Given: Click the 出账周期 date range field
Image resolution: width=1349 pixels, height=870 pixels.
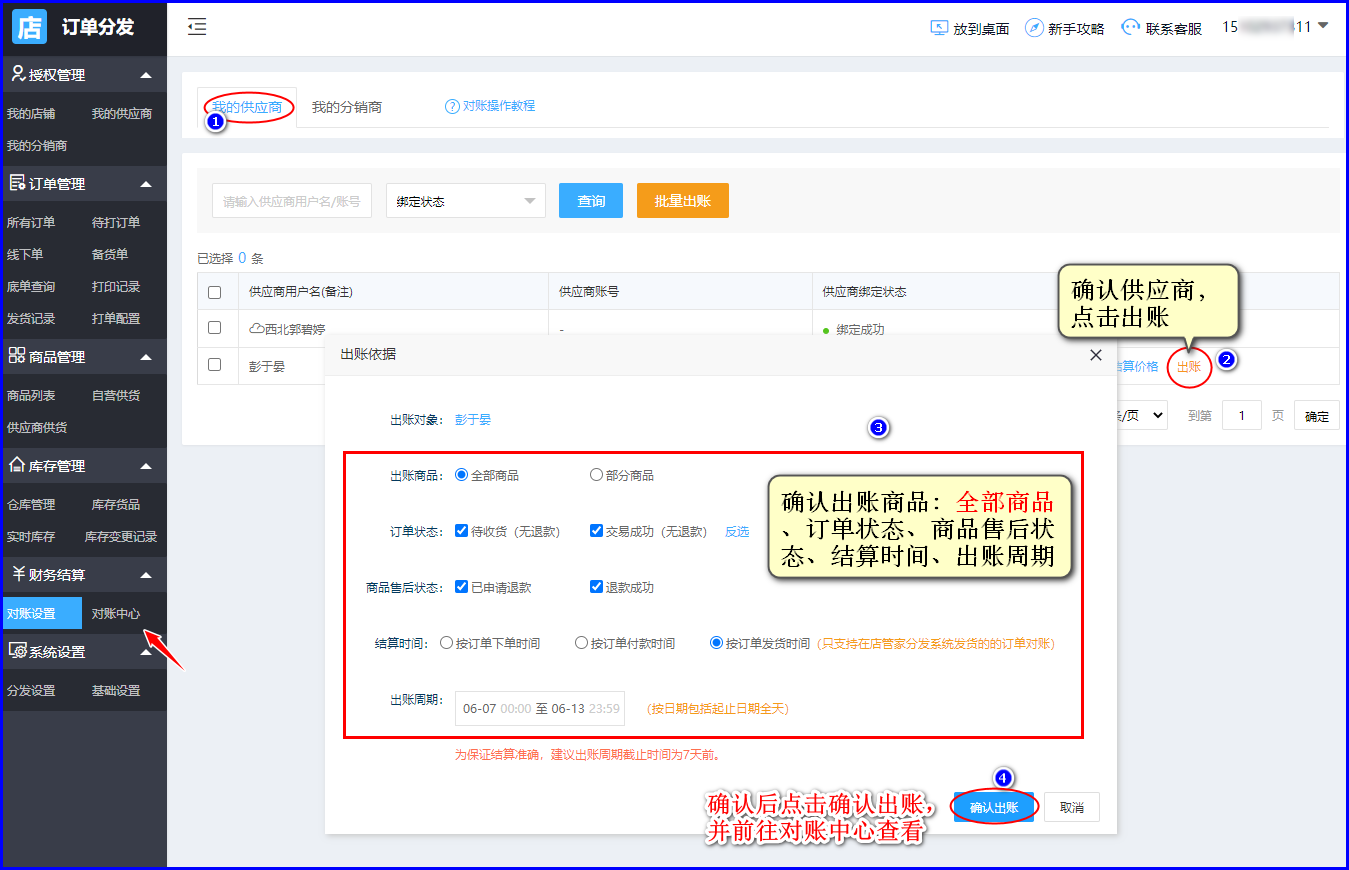Looking at the screenshot, I should pyautogui.click(x=539, y=708).
